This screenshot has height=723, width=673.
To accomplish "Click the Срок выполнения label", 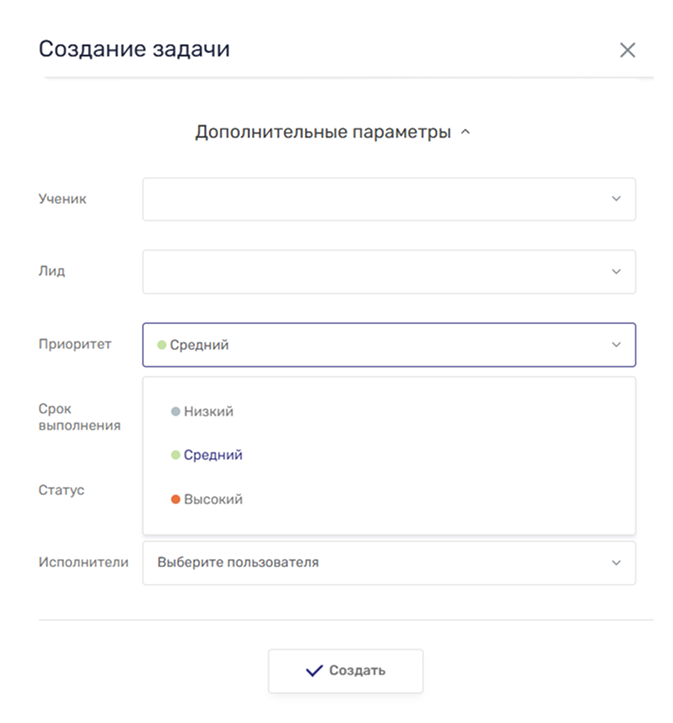I will (x=79, y=417).
